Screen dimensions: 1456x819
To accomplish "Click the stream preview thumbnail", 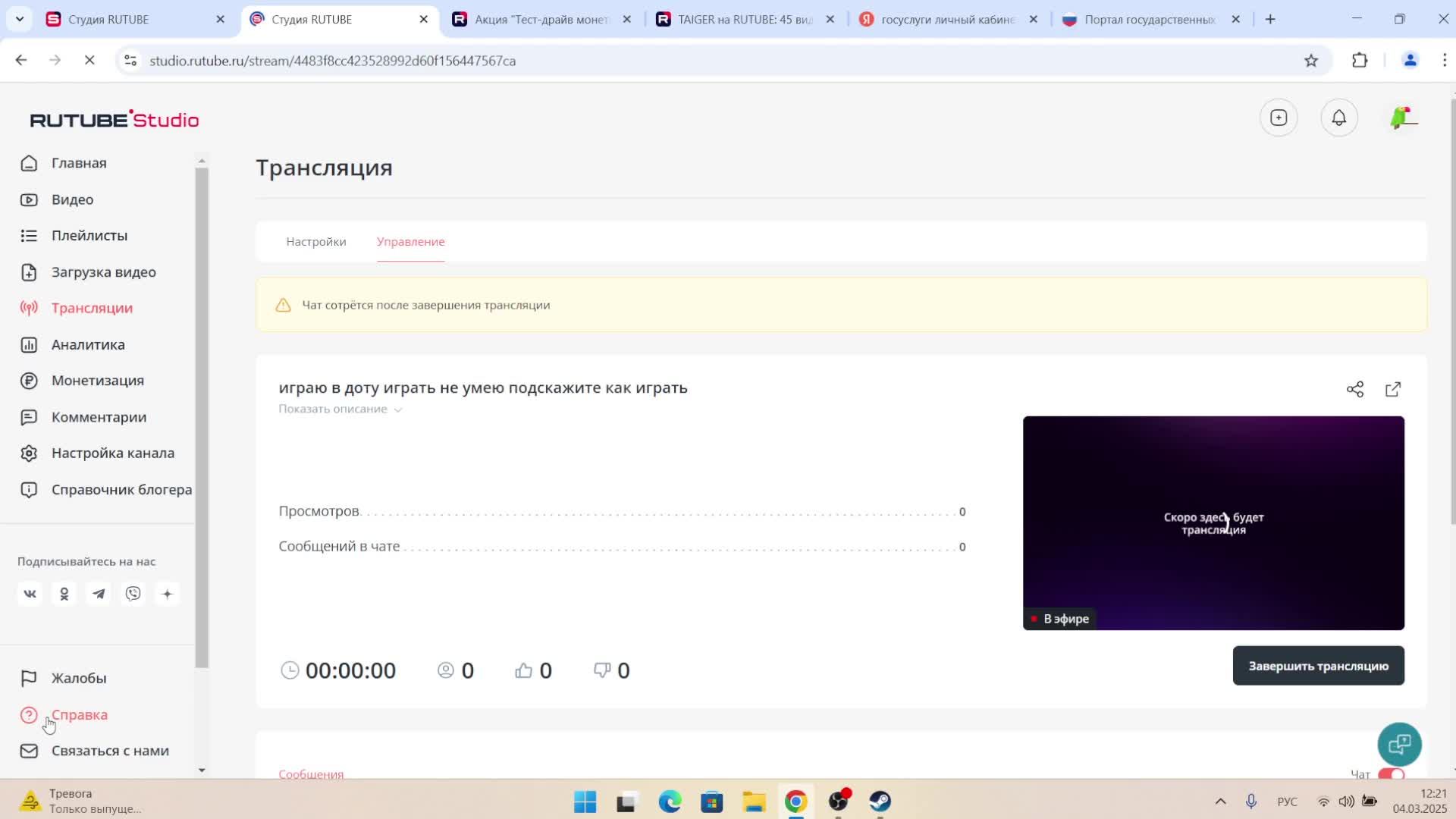I will coord(1213,523).
